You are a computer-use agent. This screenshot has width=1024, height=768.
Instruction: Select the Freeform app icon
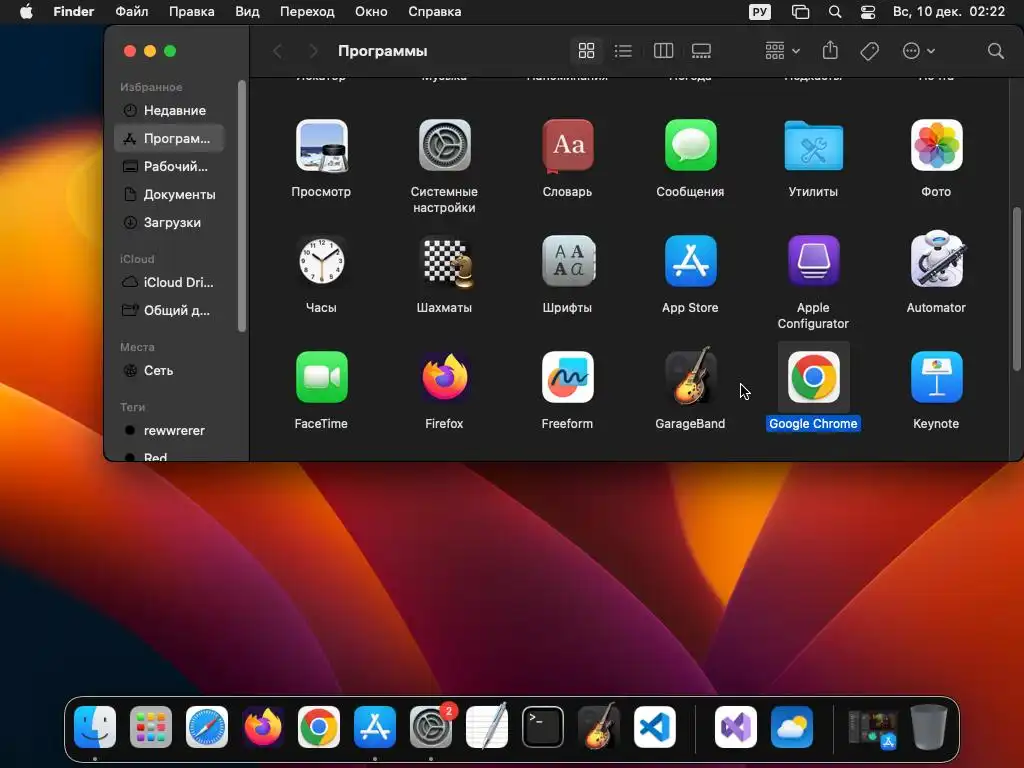568,377
